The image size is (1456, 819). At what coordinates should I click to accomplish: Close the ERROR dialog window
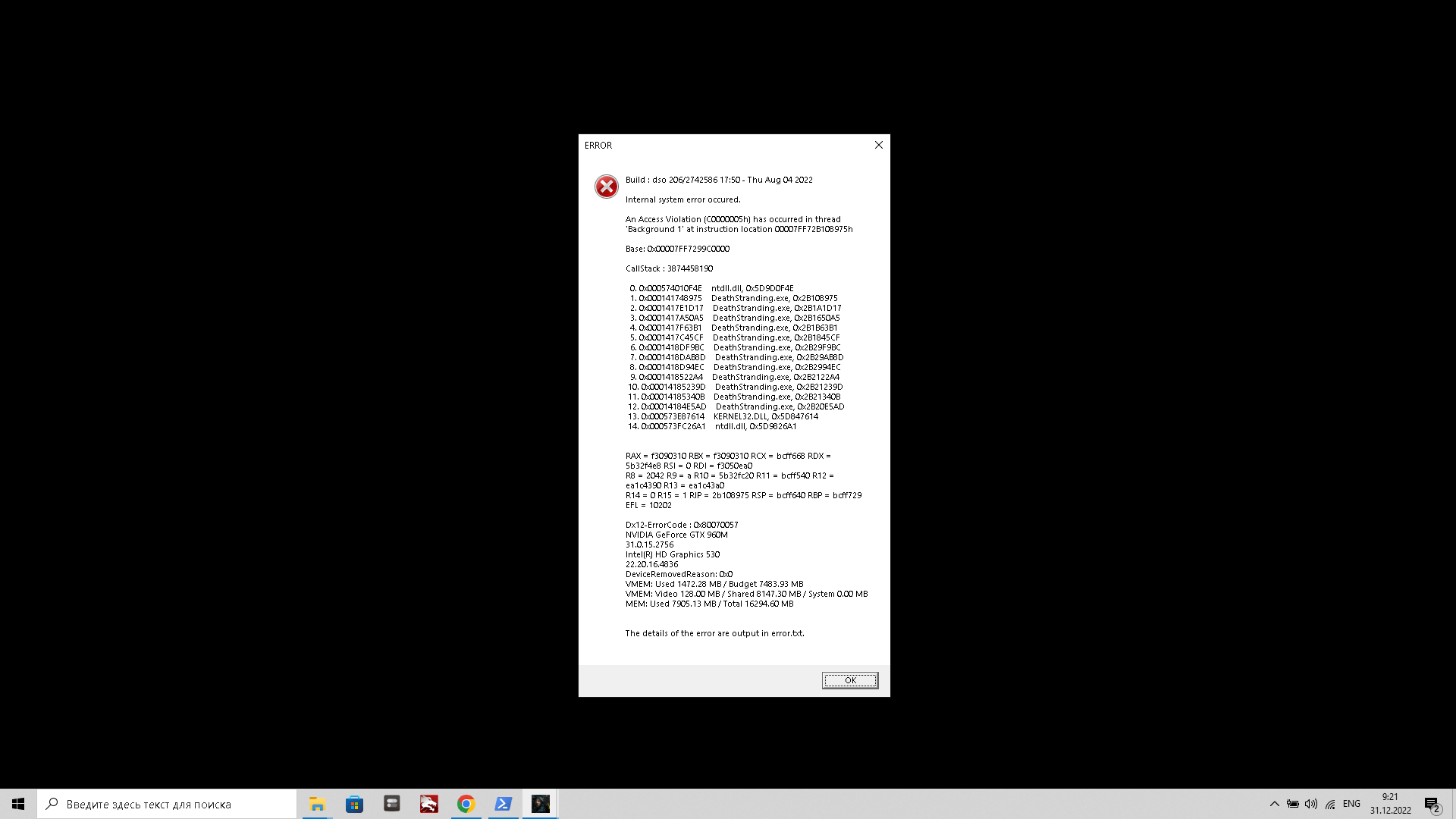(x=879, y=145)
